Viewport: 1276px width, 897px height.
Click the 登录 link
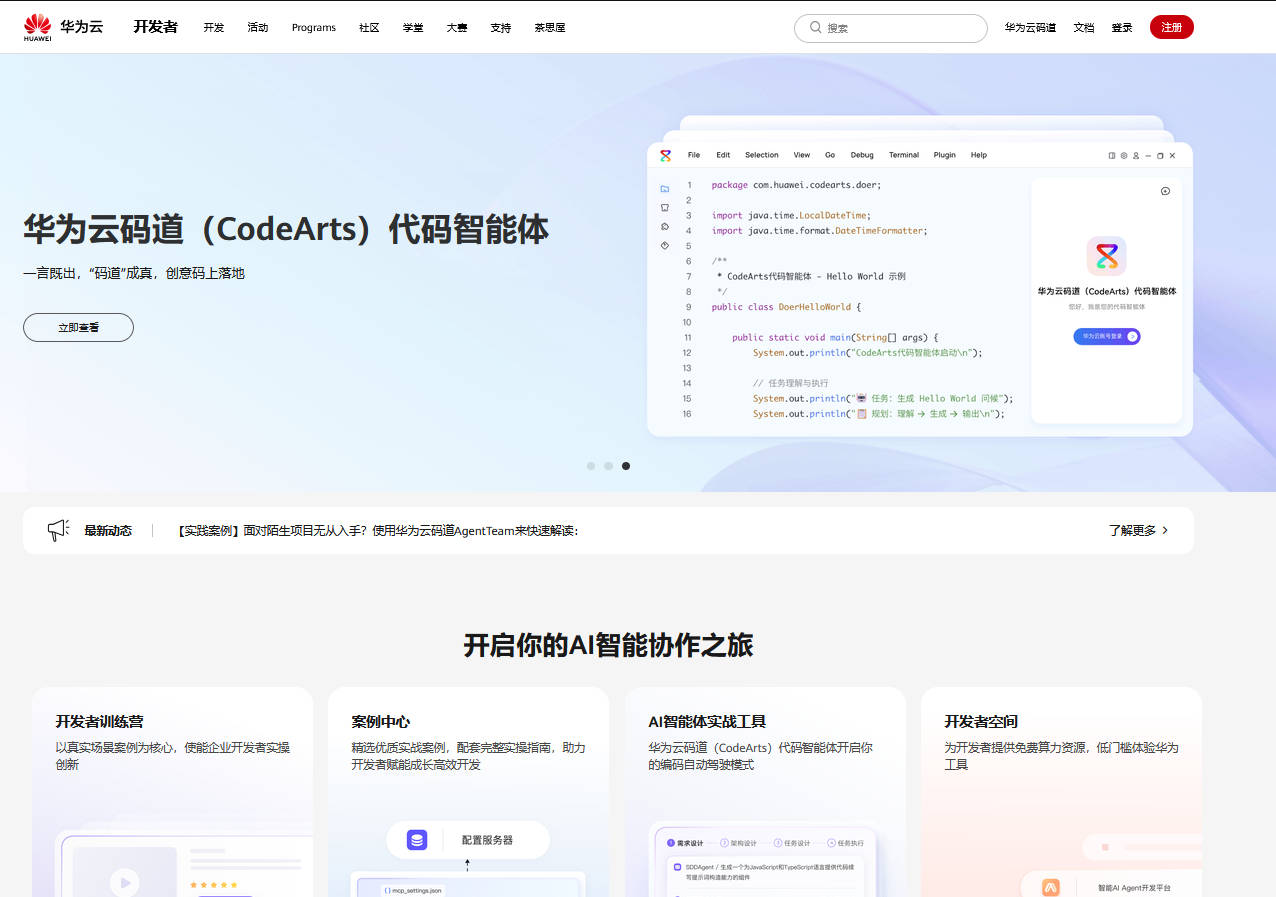1122,28
